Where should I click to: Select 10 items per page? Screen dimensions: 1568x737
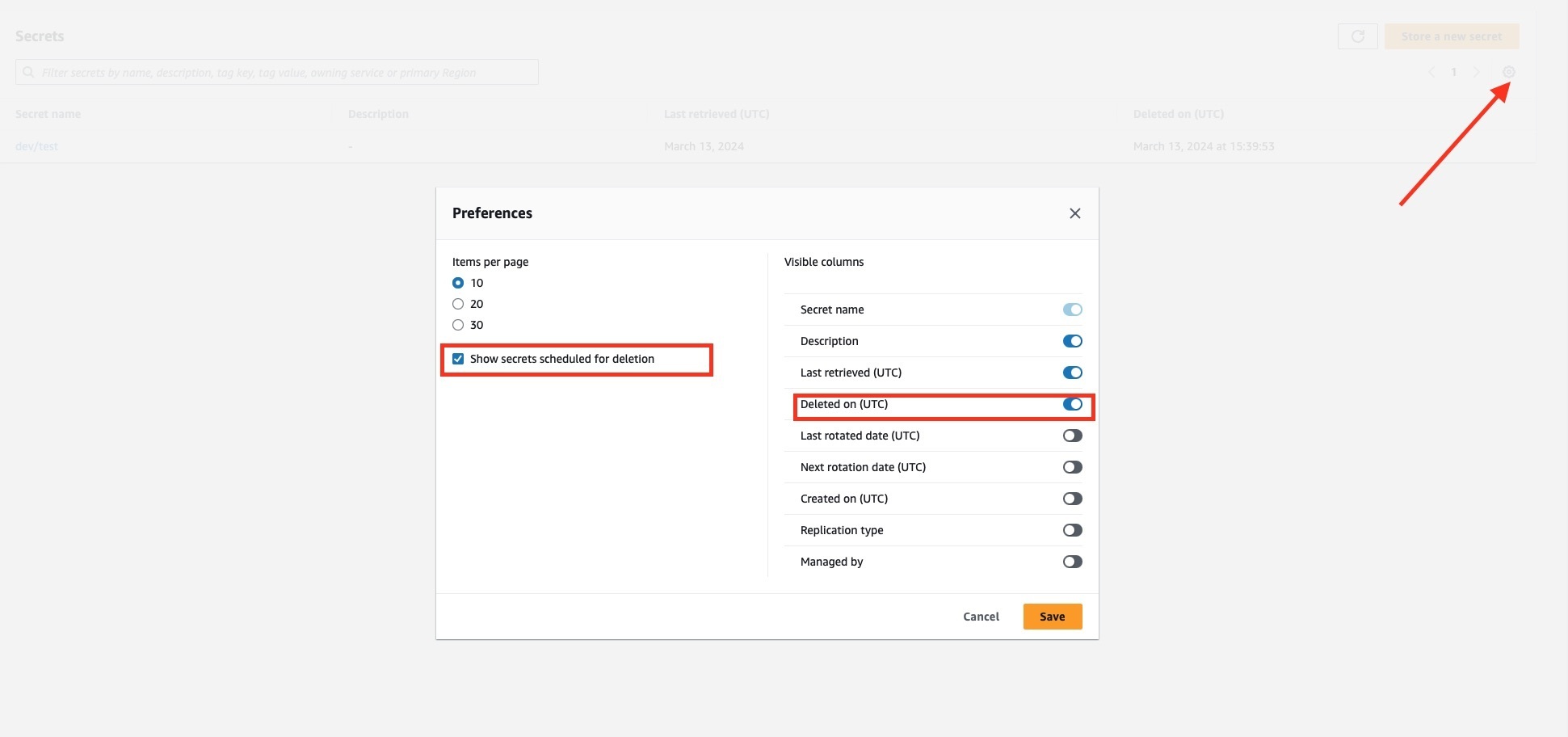[458, 283]
